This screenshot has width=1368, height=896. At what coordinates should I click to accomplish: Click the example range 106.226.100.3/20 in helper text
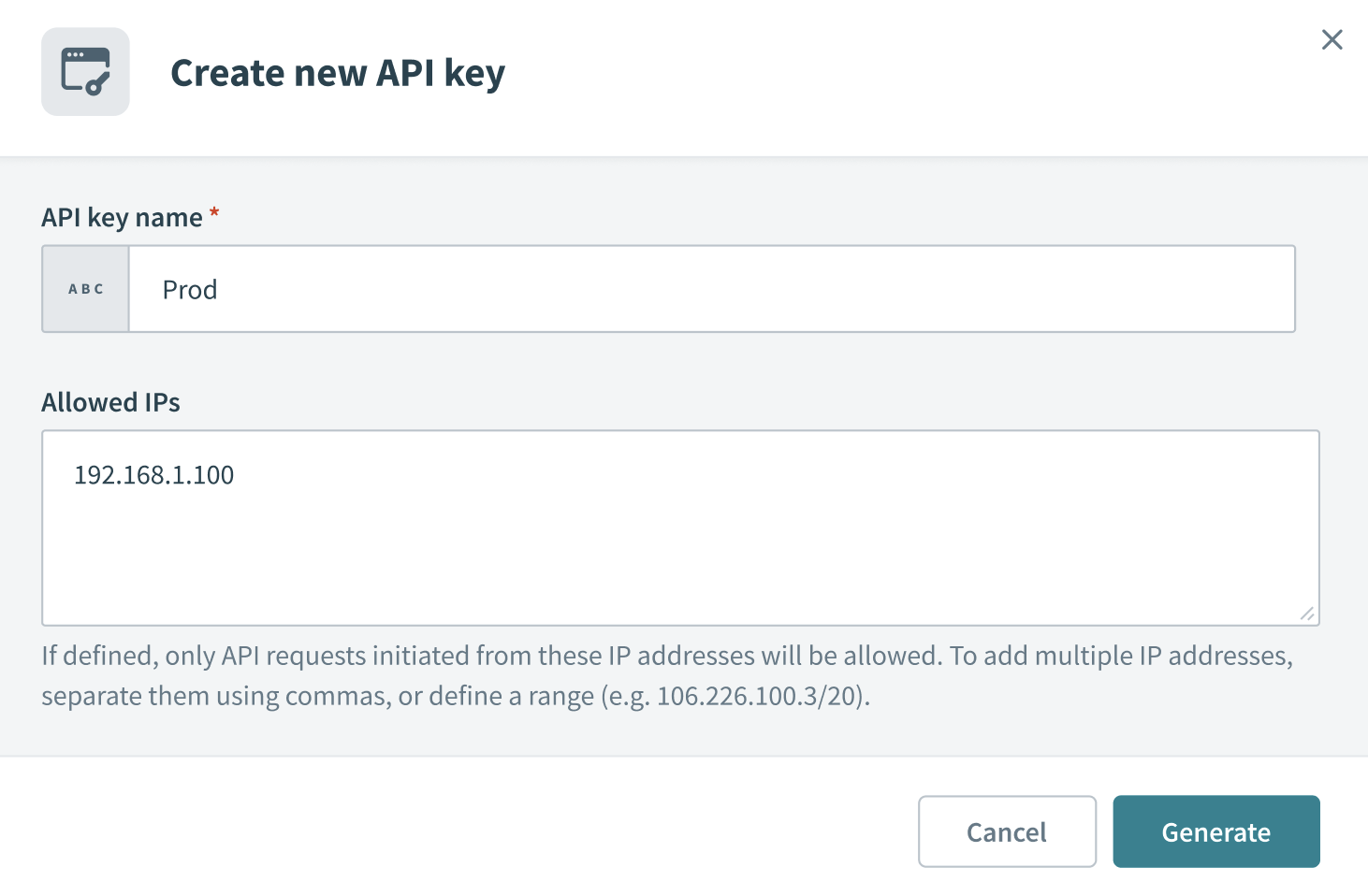coord(760,696)
